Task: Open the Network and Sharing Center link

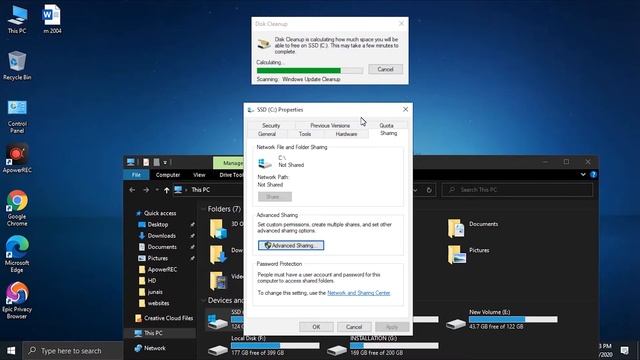Action: (x=359, y=293)
